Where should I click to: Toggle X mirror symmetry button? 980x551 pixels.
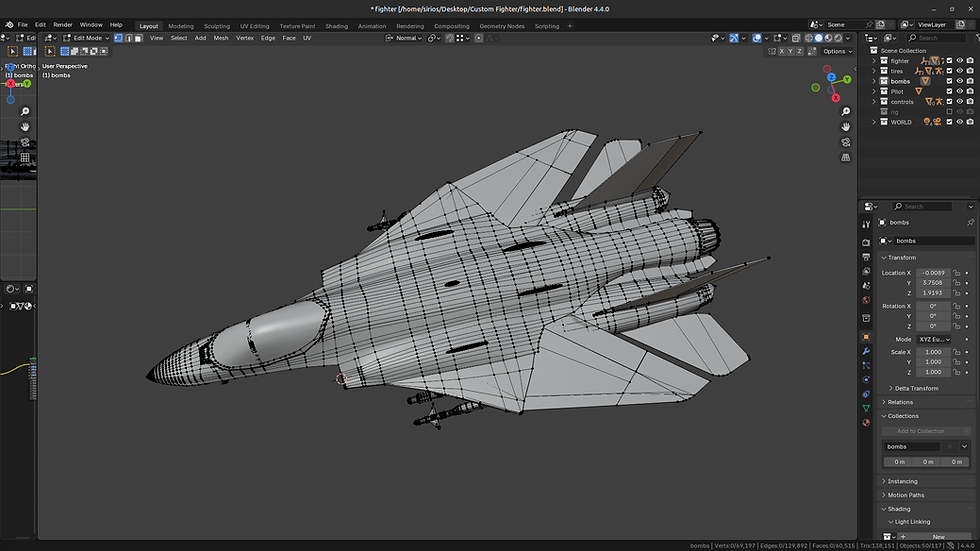click(x=781, y=51)
